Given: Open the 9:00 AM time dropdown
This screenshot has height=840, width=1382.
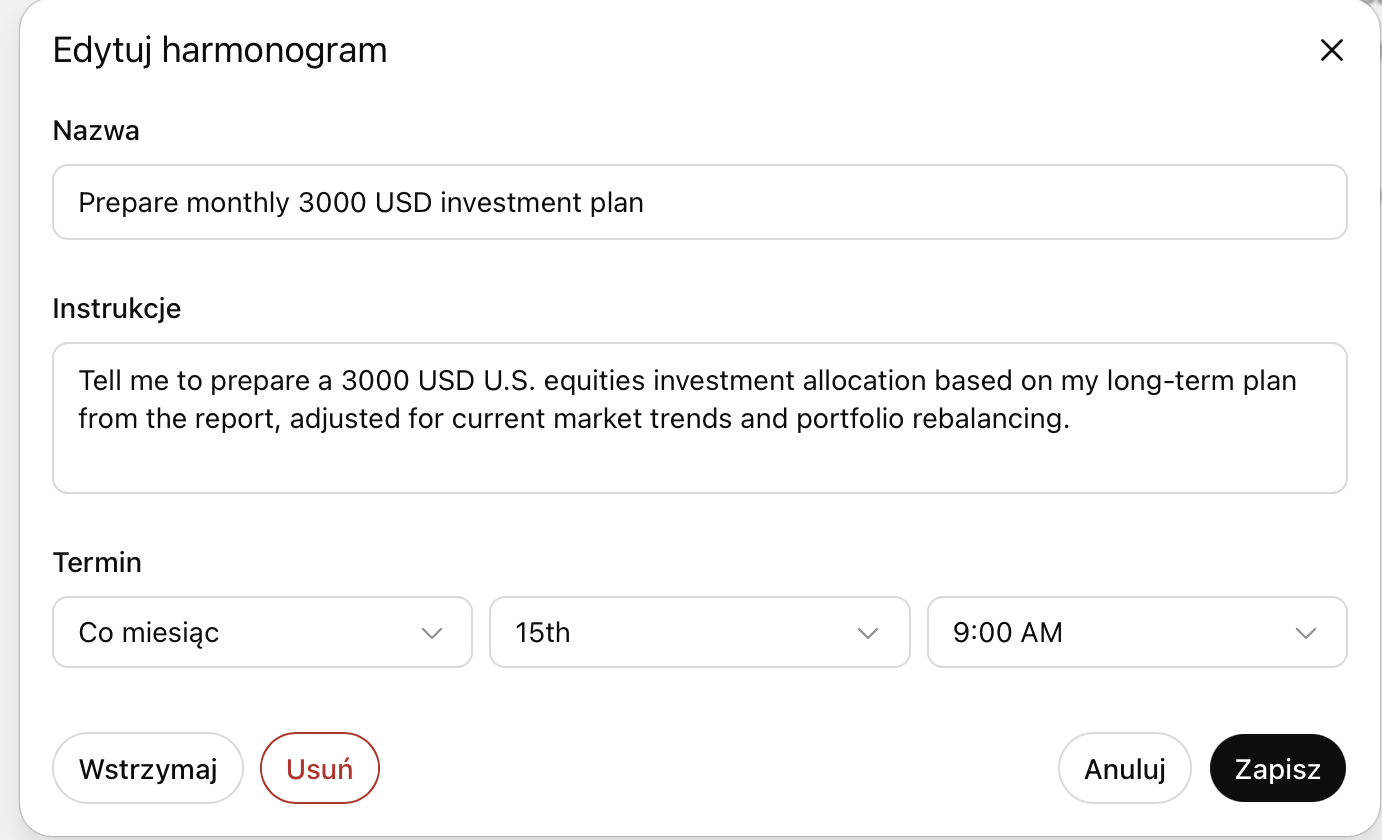Looking at the screenshot, I should click(1137, 632).
